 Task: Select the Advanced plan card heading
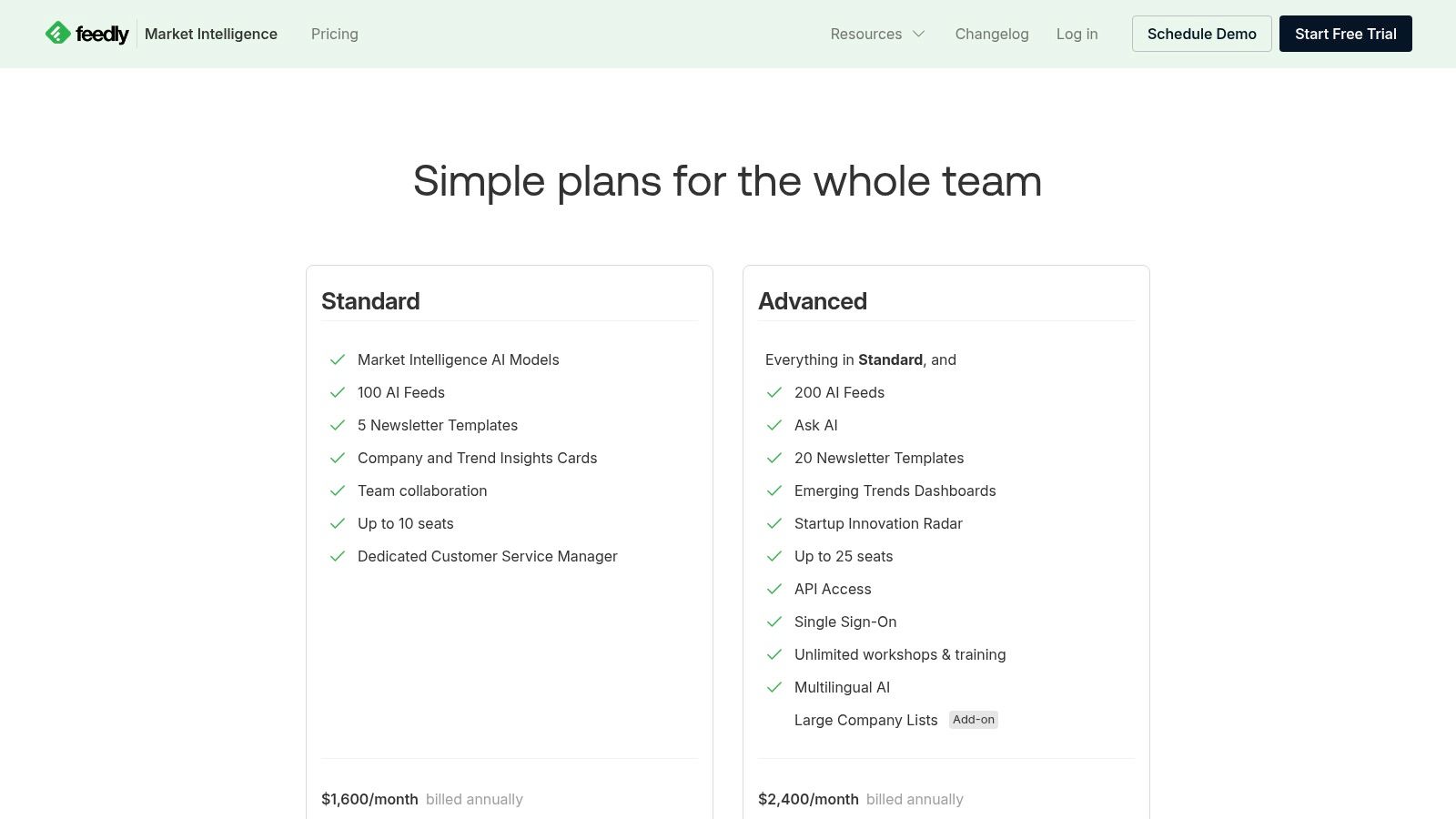(x=813, y=300)
